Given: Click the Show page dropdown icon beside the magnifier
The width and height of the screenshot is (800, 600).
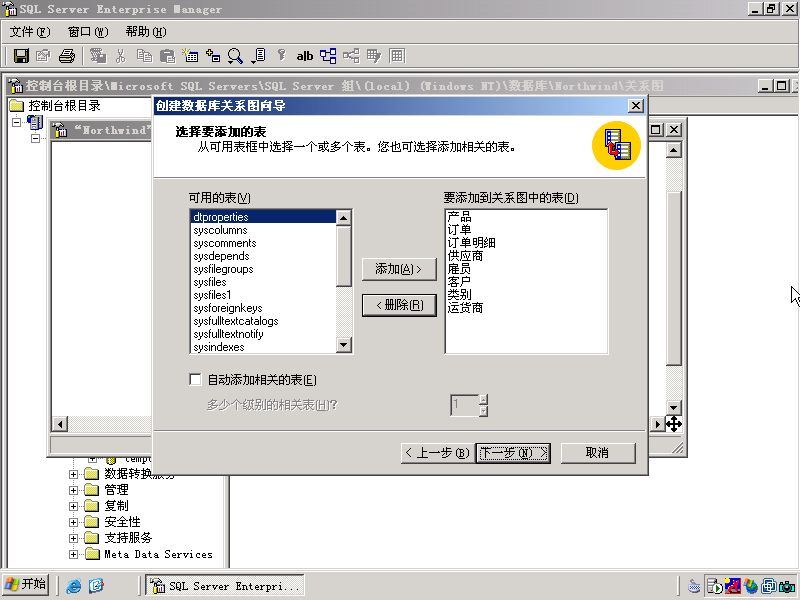Looking at the screenshot, I should [x=258, y=56].
